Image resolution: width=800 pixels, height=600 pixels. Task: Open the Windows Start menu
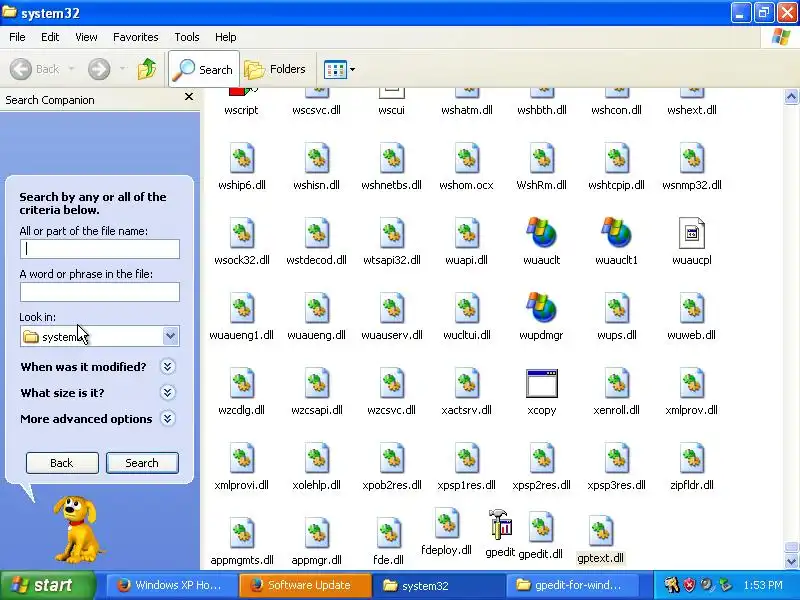click(x=47, y=585)
